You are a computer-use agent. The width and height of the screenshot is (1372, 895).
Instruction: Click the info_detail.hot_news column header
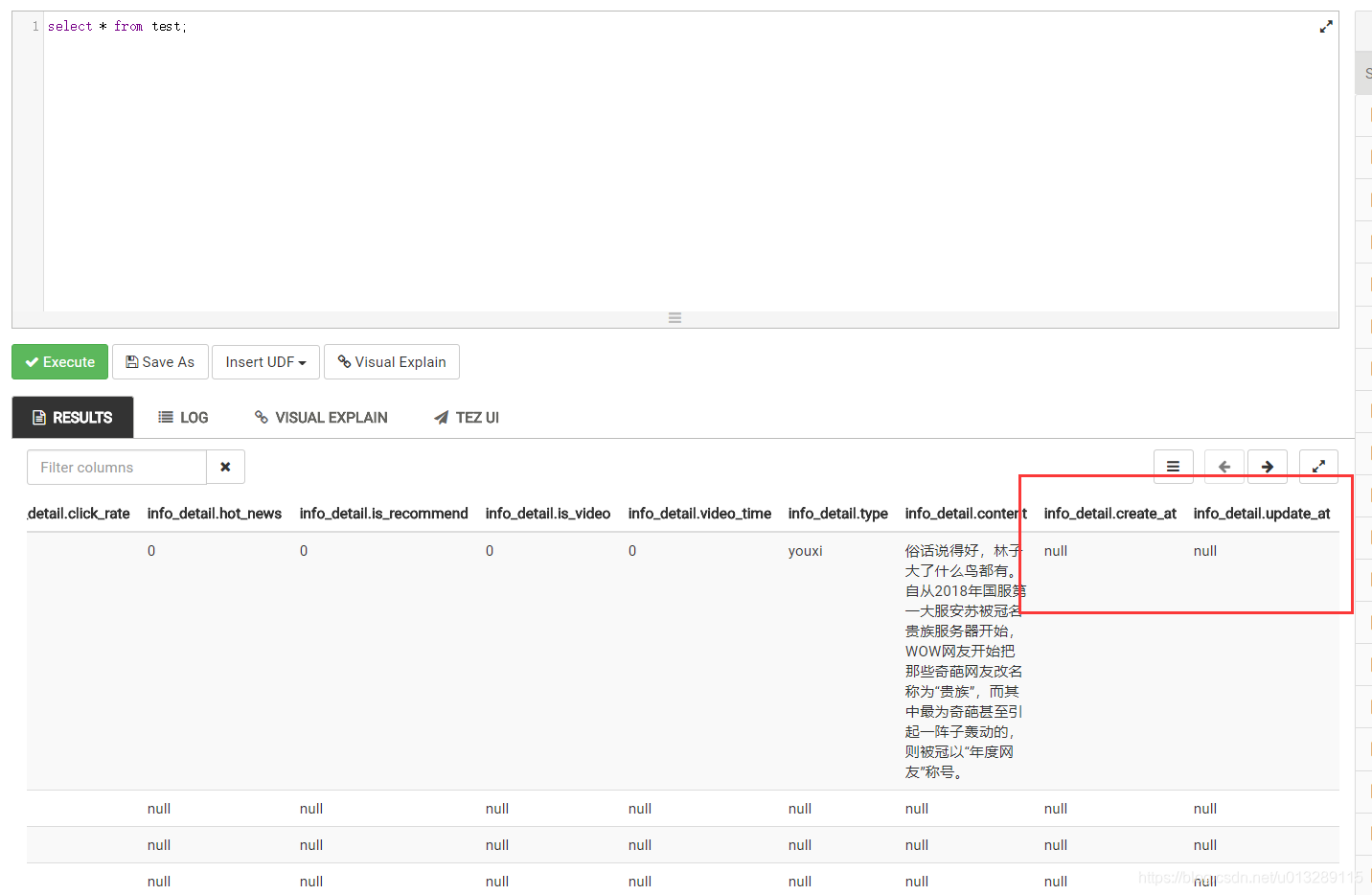pos(215,514)
